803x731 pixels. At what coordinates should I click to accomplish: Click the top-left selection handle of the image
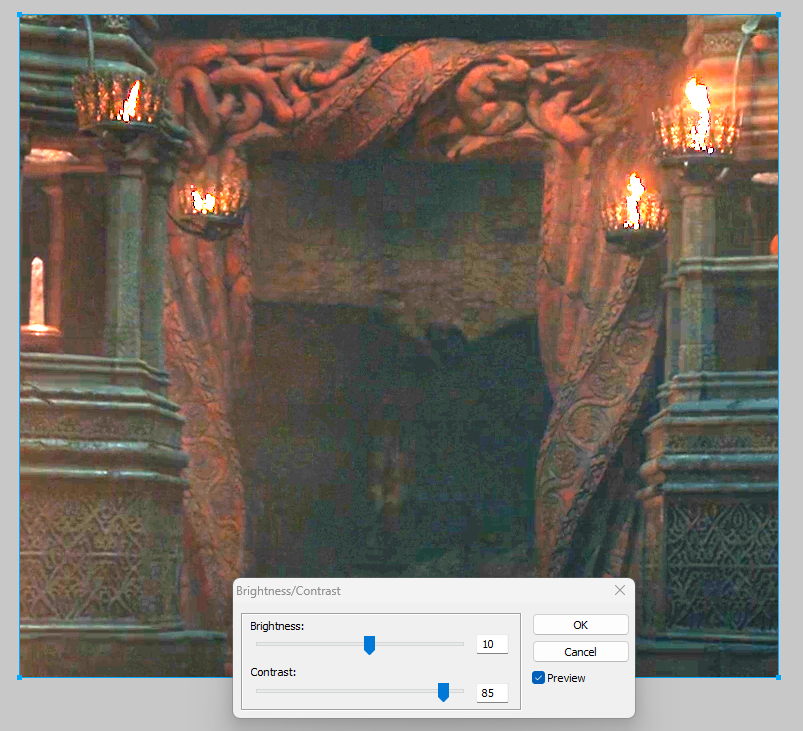(x=19, y=15)
